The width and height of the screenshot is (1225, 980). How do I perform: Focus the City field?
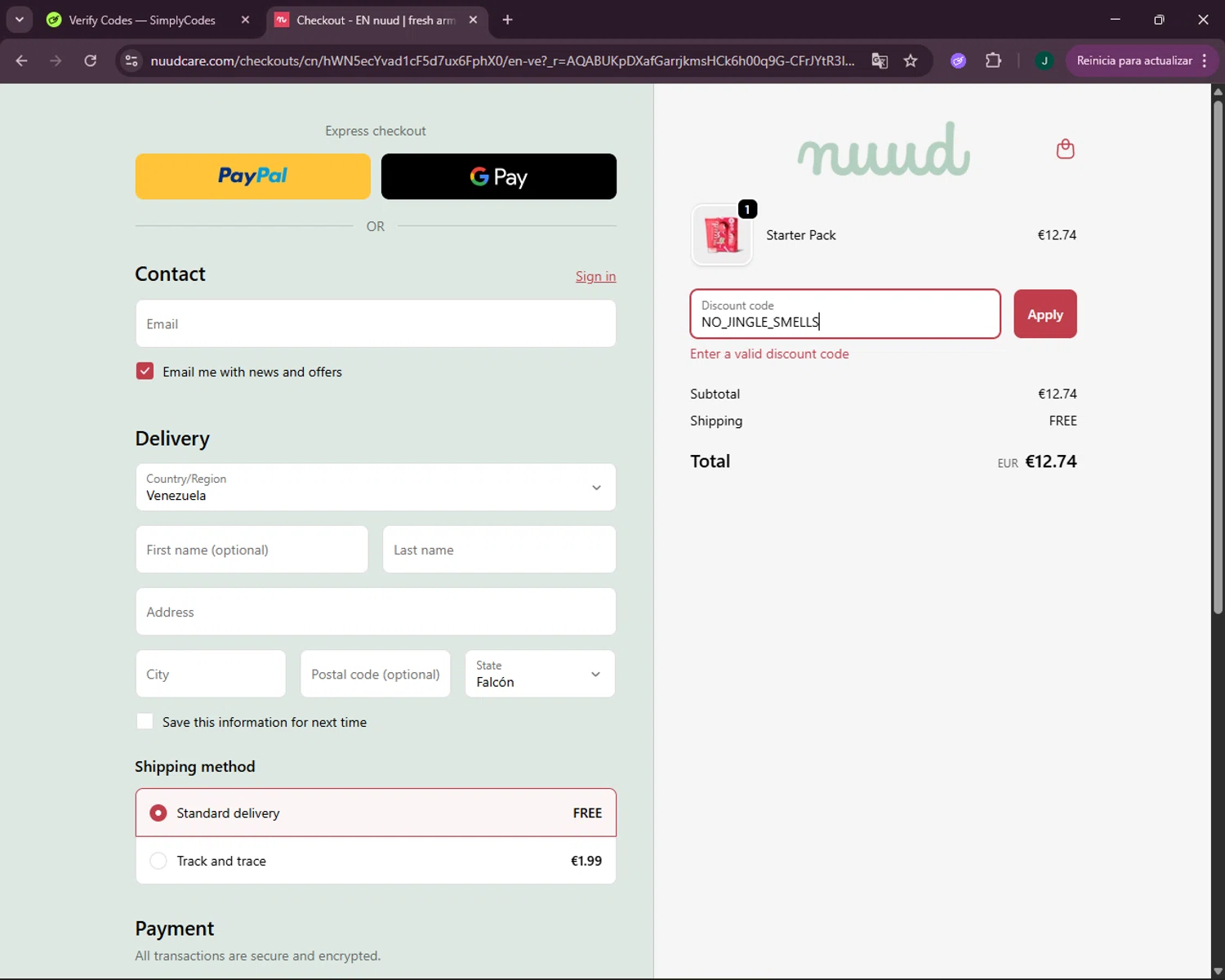point(211,674)
